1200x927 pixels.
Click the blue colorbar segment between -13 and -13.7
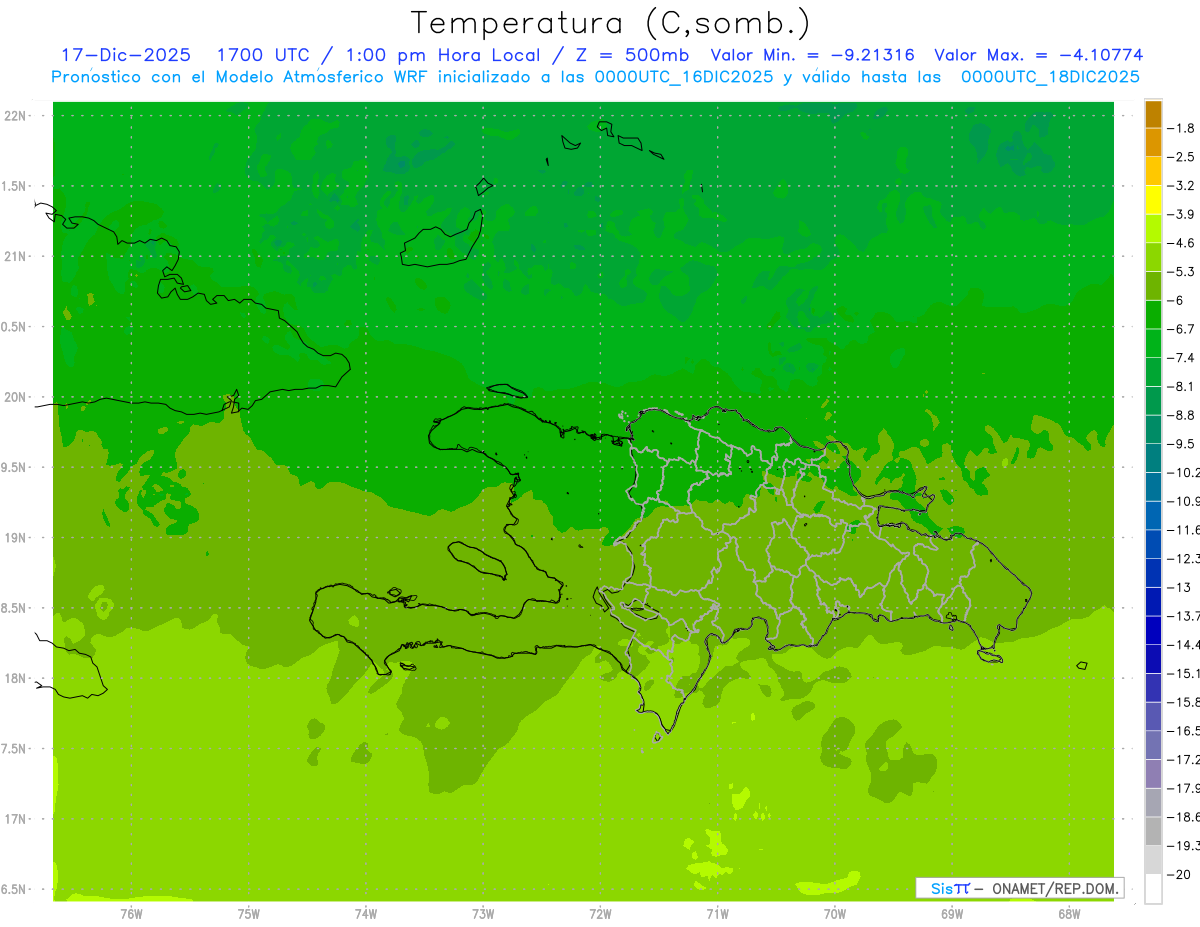pyautogui.click(x=1153, y=602)
